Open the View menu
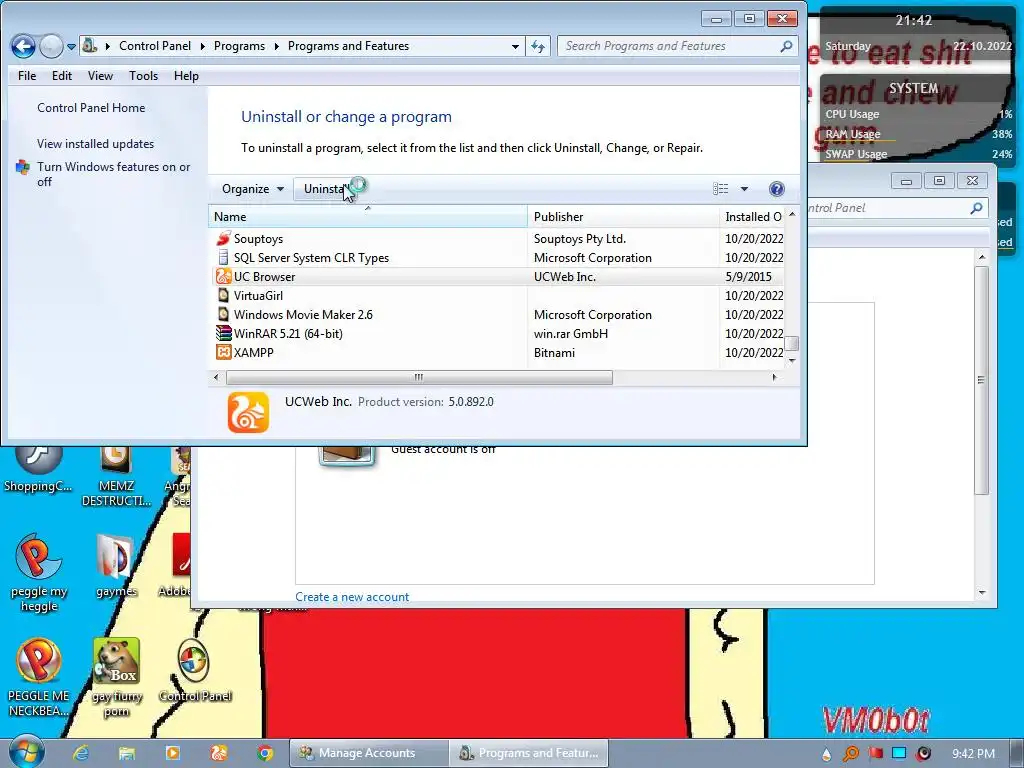1024x768 pixels. click(x=100, y=76)
